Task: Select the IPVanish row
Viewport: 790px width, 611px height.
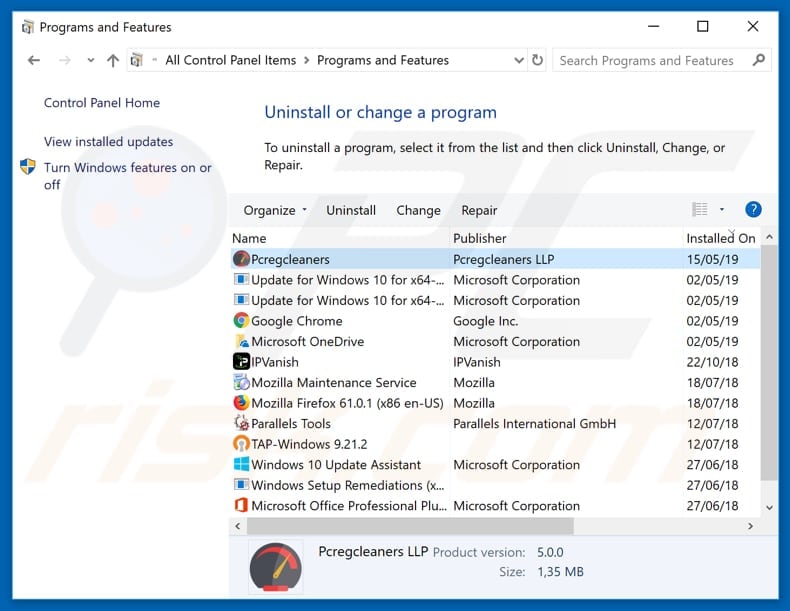Action: [x=495, y=362]
